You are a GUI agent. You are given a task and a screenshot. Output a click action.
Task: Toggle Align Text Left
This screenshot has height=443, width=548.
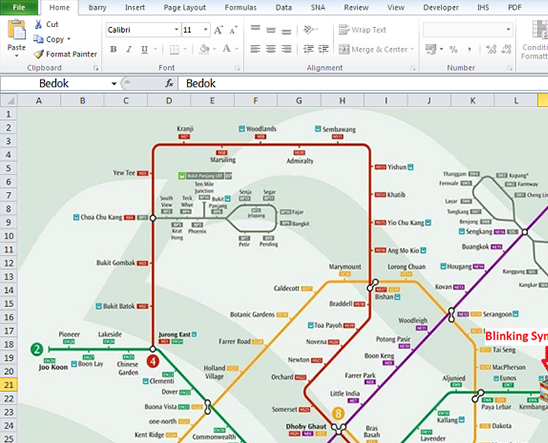(255, 49)
